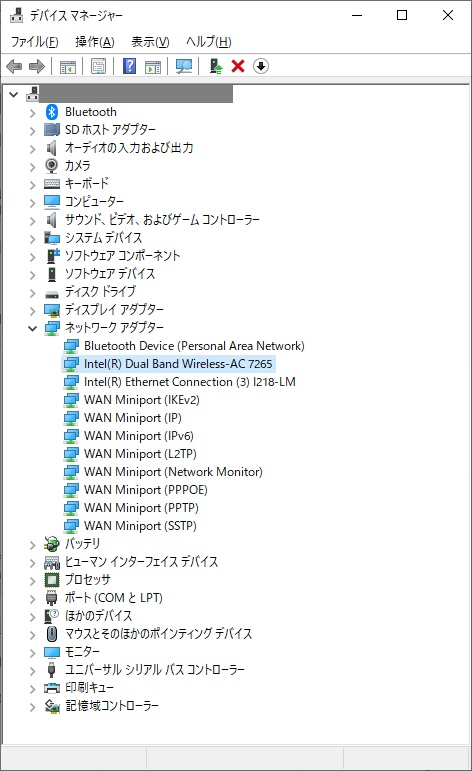Select the 印刷キュー printer icon
Screen dimensions: 472x771
(52, 688)
